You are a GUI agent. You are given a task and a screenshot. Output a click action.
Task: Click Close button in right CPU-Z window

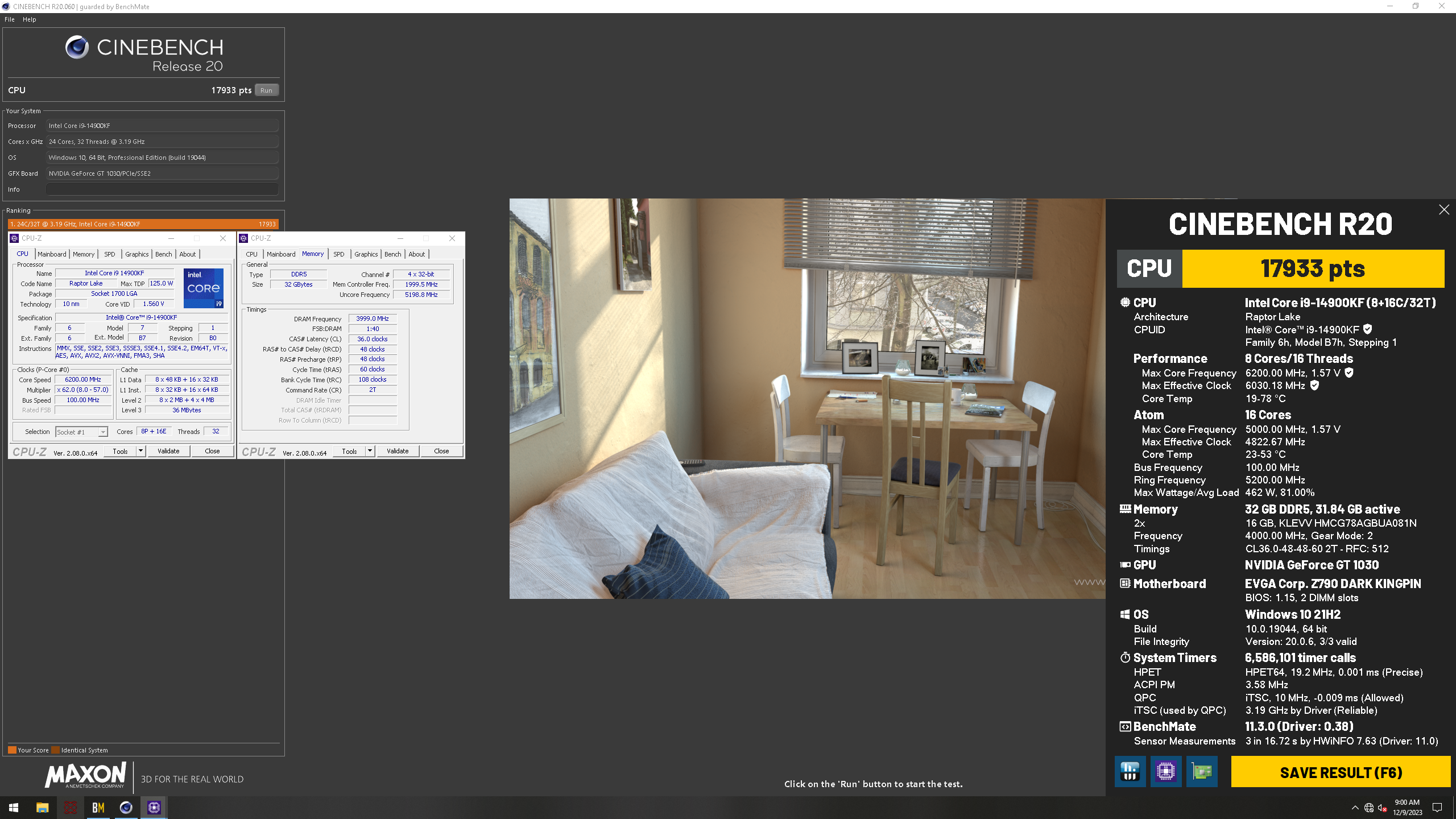tap(441, 451)
